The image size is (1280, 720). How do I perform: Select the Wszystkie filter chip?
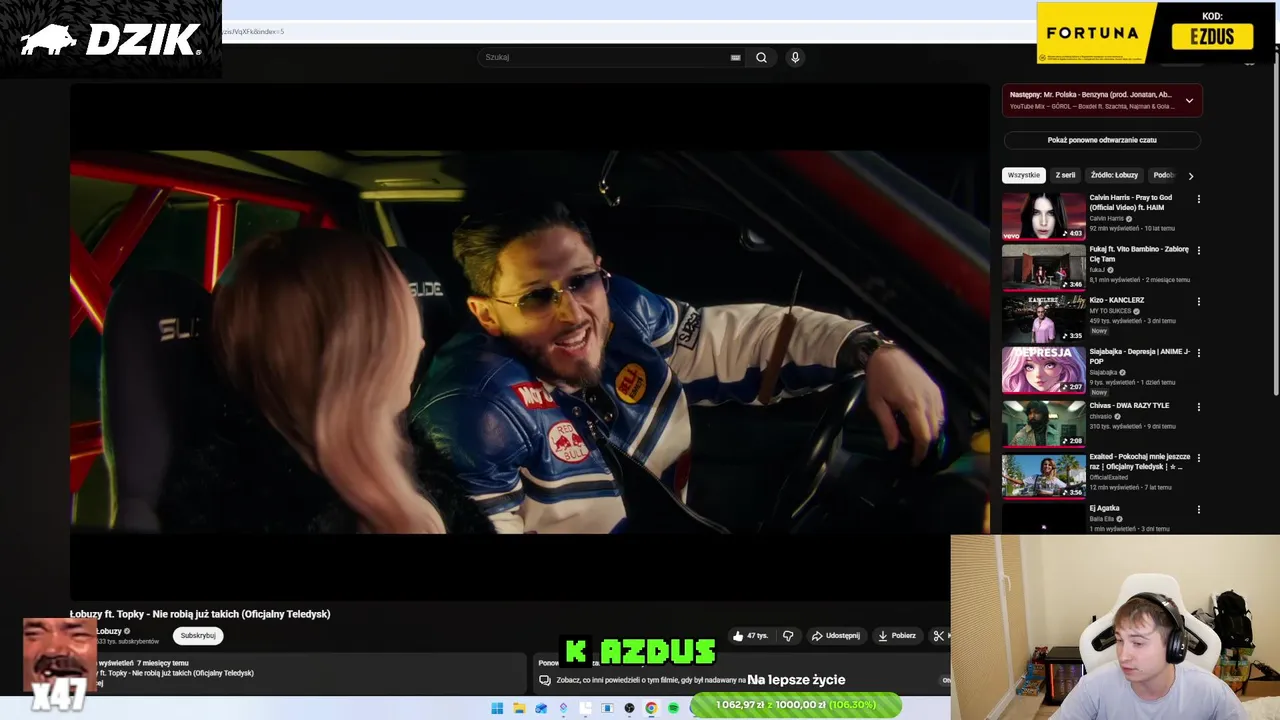pyautogui.click(x=1023, y=175)
